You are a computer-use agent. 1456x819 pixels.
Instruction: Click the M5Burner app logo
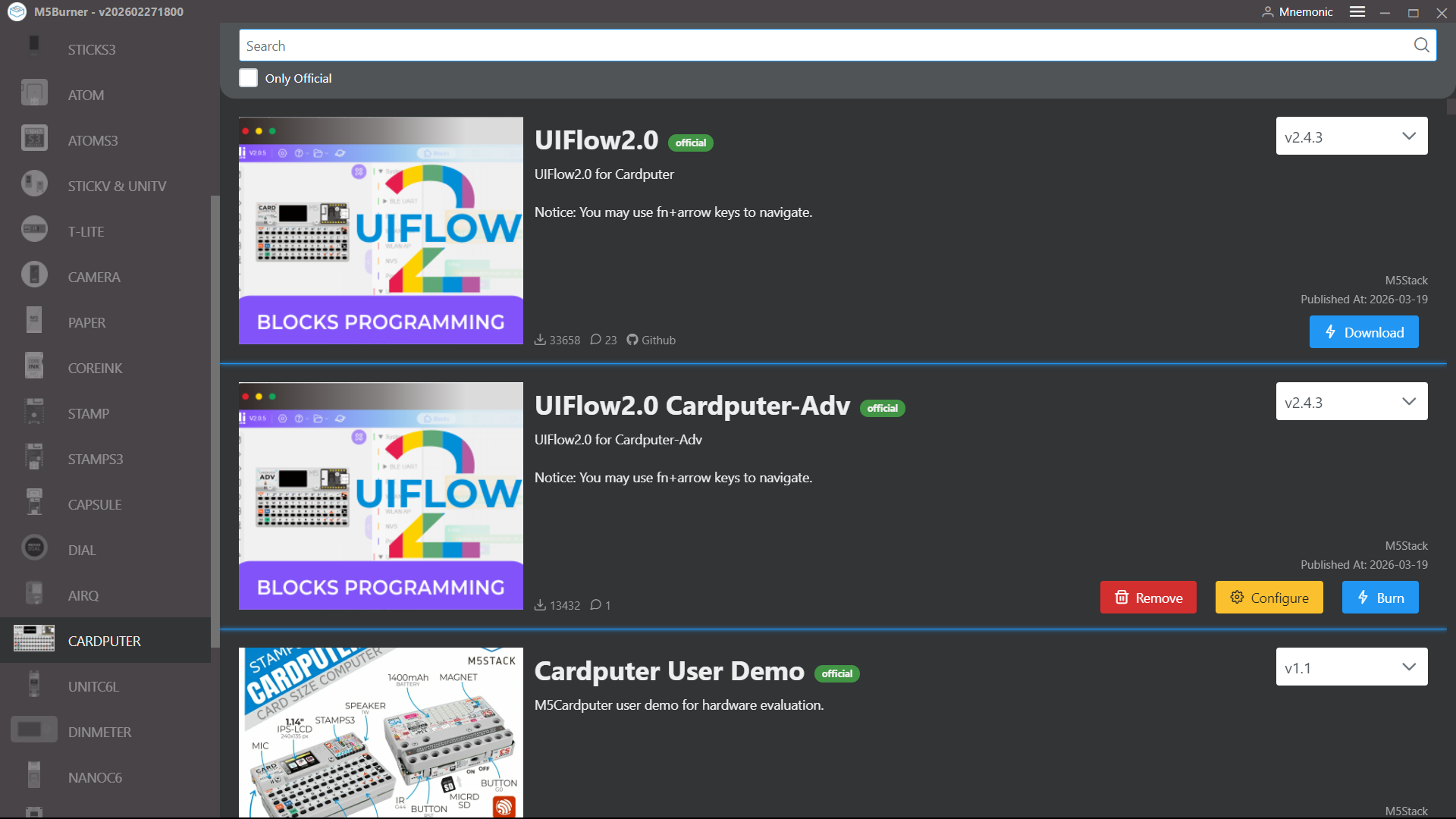(17, 11)
